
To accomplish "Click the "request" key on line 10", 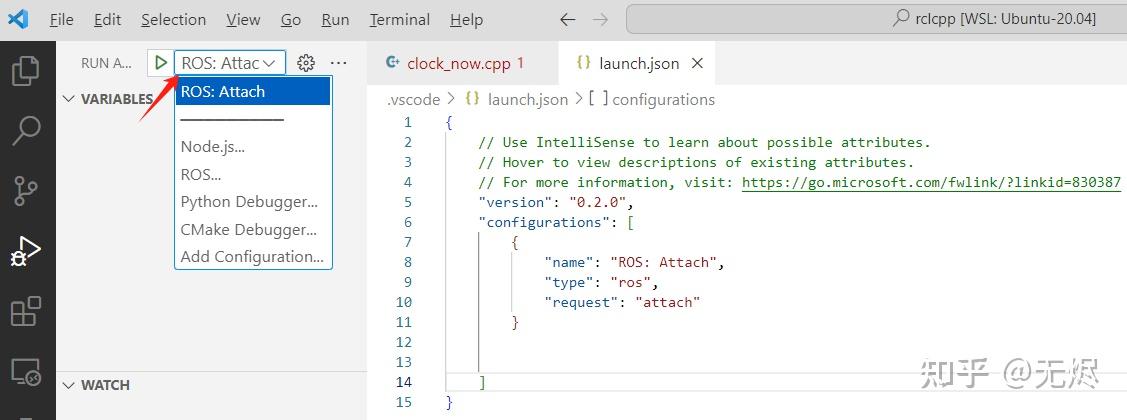I will tap(581, 303).
